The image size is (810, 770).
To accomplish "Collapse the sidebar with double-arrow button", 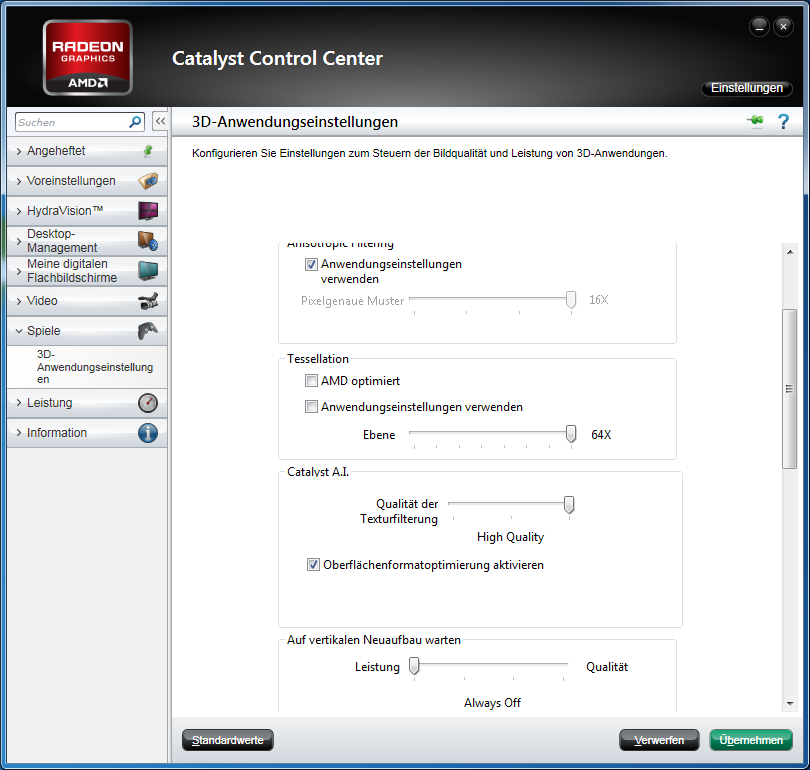I will click(160, 121).
